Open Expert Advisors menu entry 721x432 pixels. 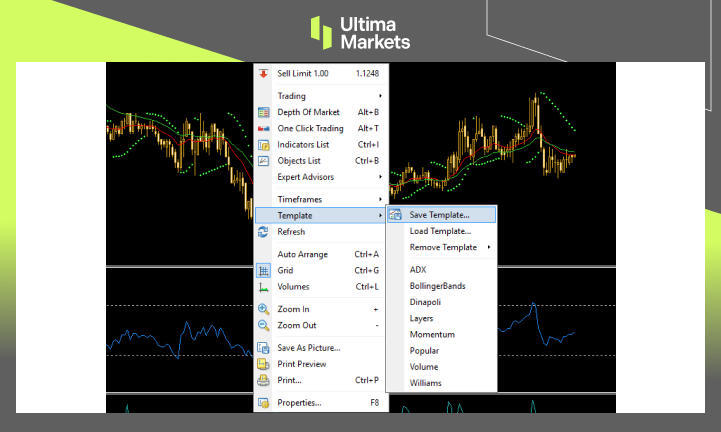320,177
